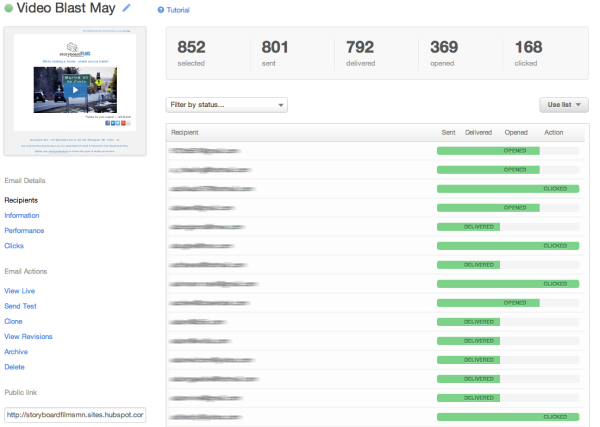This screenshot has width=600, height=427.
Task: Archive this email
Action: (16, 352)
